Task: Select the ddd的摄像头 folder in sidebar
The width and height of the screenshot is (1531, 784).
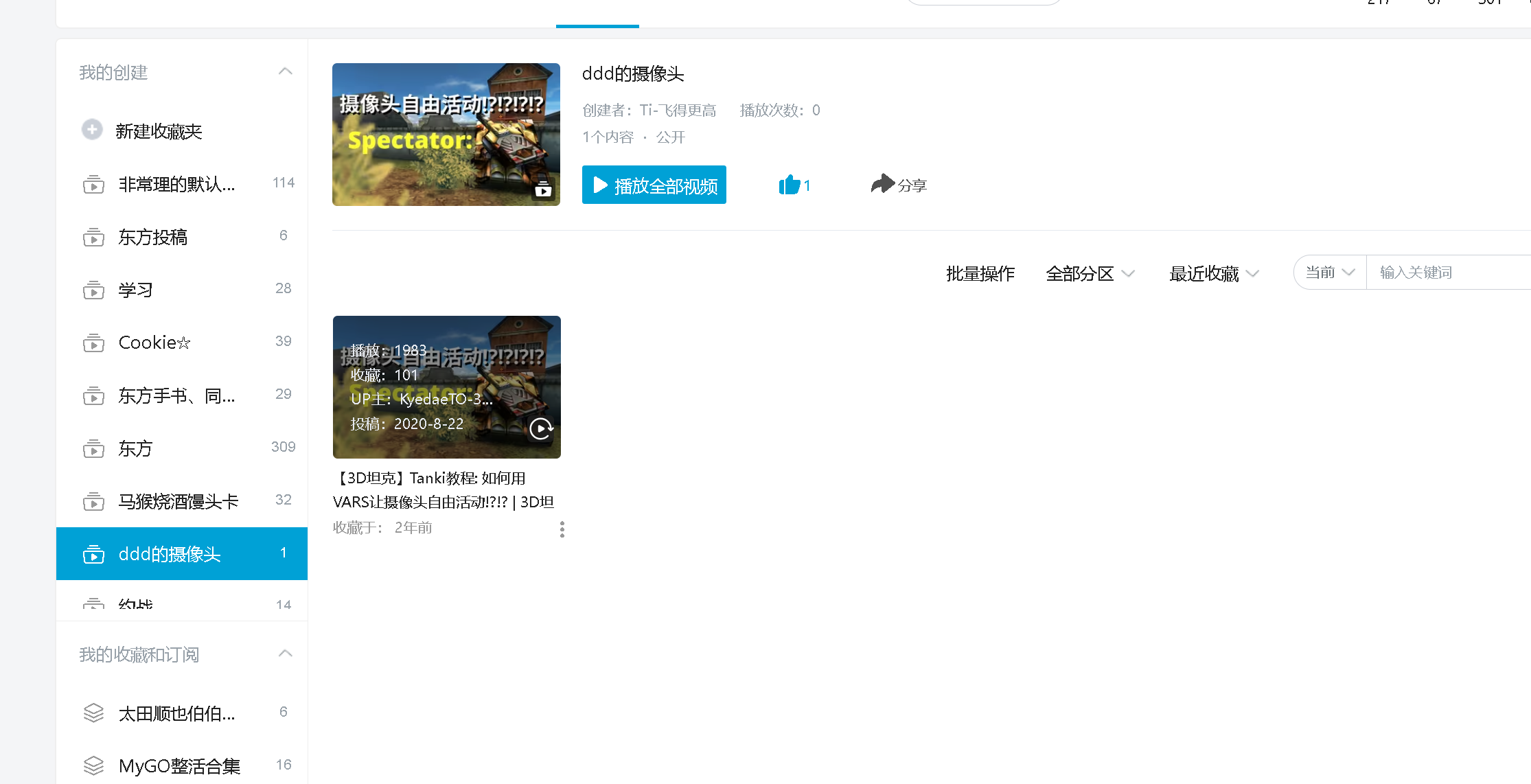Action: pyautogui.click(x=182, y=553)
